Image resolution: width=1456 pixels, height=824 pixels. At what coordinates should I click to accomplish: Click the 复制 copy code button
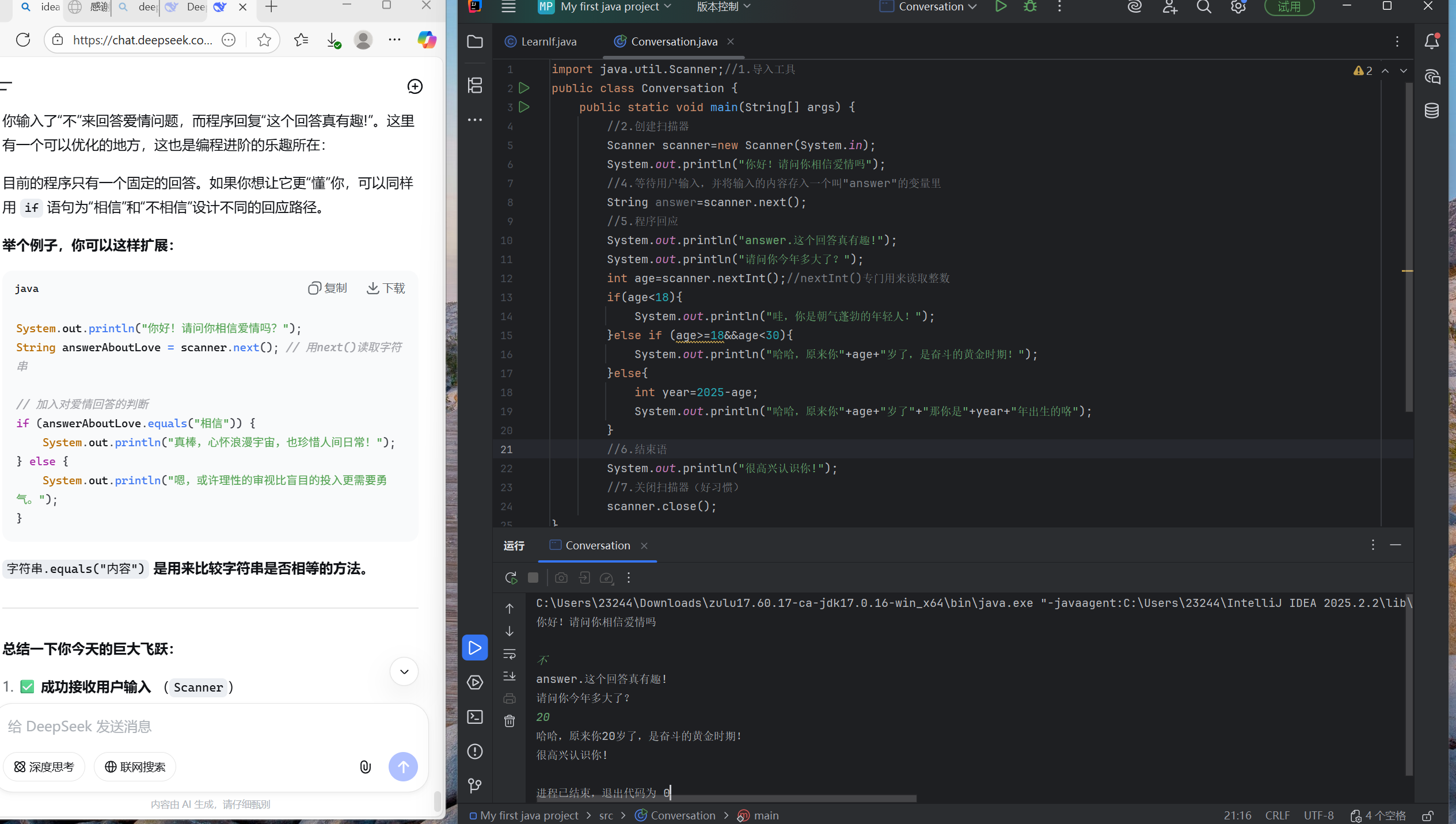click(328, 288)
